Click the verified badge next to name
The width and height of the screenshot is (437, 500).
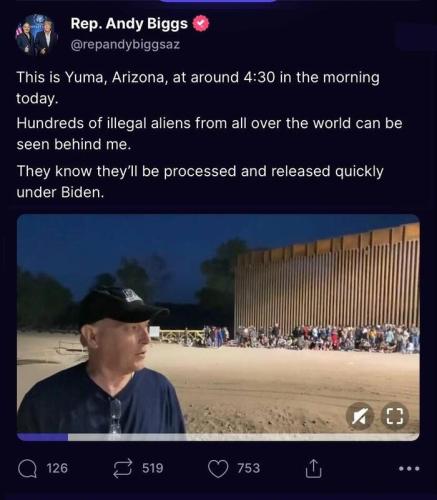[x=201, y=24]
